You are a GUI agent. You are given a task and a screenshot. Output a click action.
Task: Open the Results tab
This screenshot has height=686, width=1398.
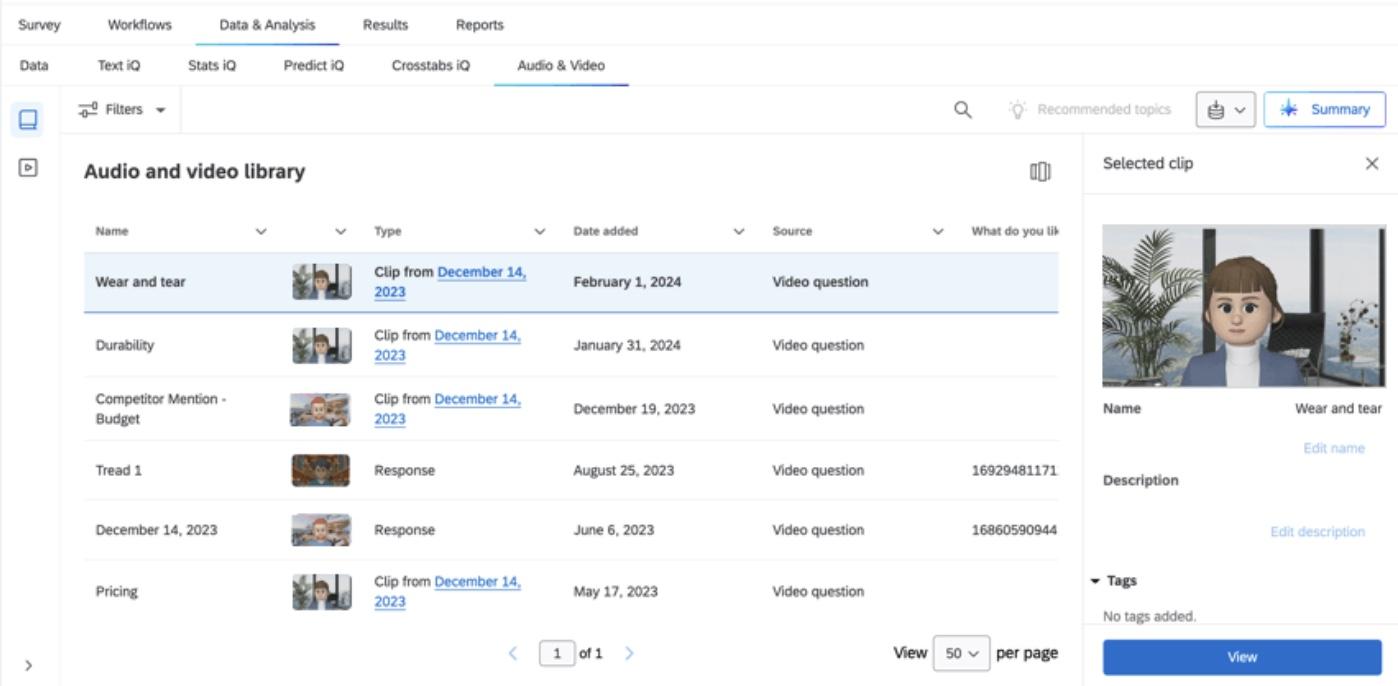[x=384, y=24]
